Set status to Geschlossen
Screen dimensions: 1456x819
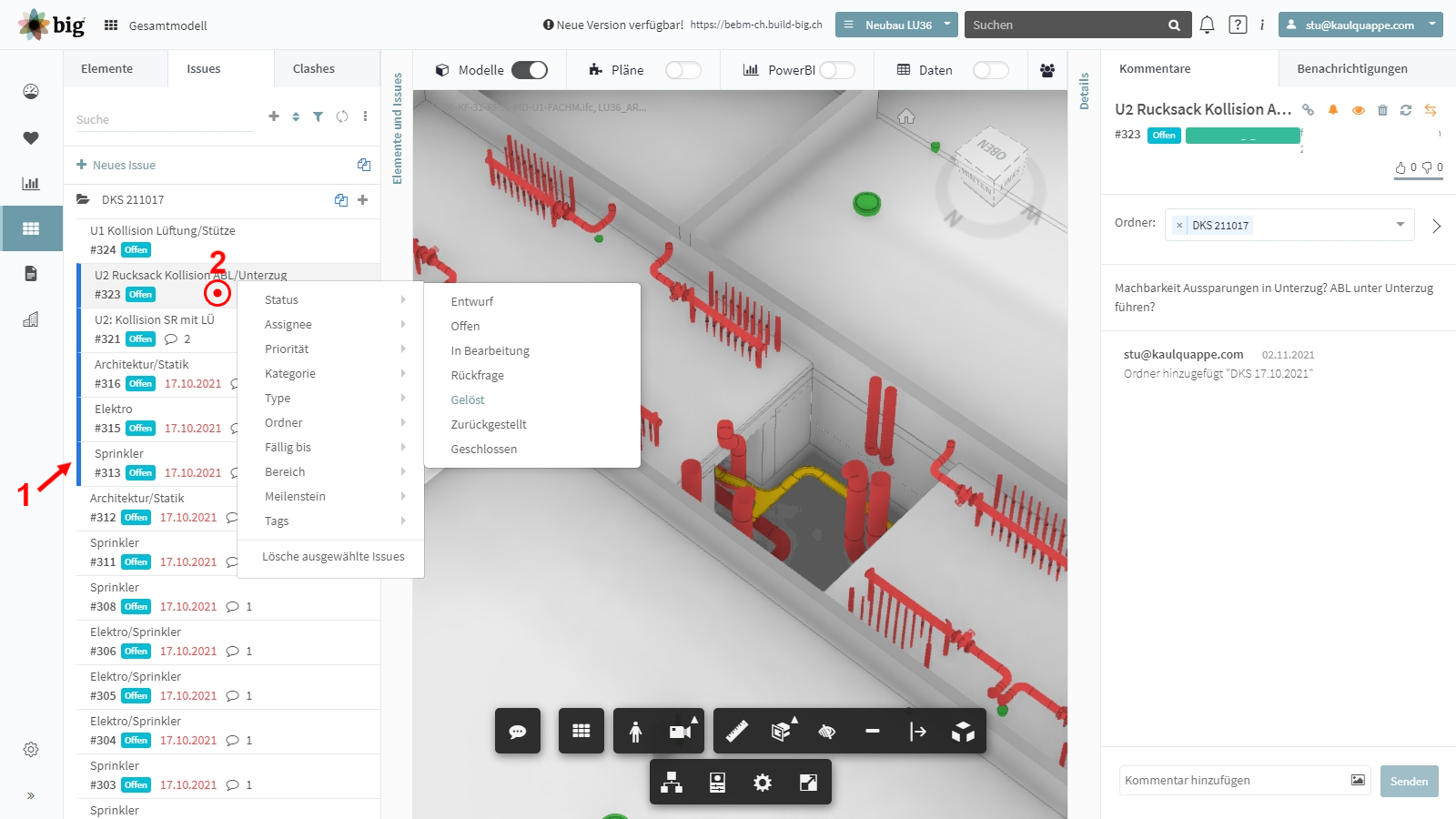pos(484,449)
